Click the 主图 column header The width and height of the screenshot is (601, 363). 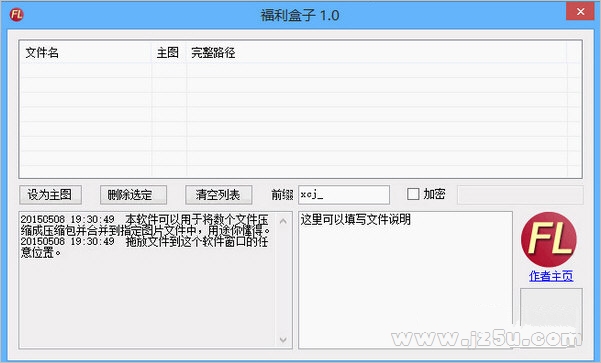[169, 53]
